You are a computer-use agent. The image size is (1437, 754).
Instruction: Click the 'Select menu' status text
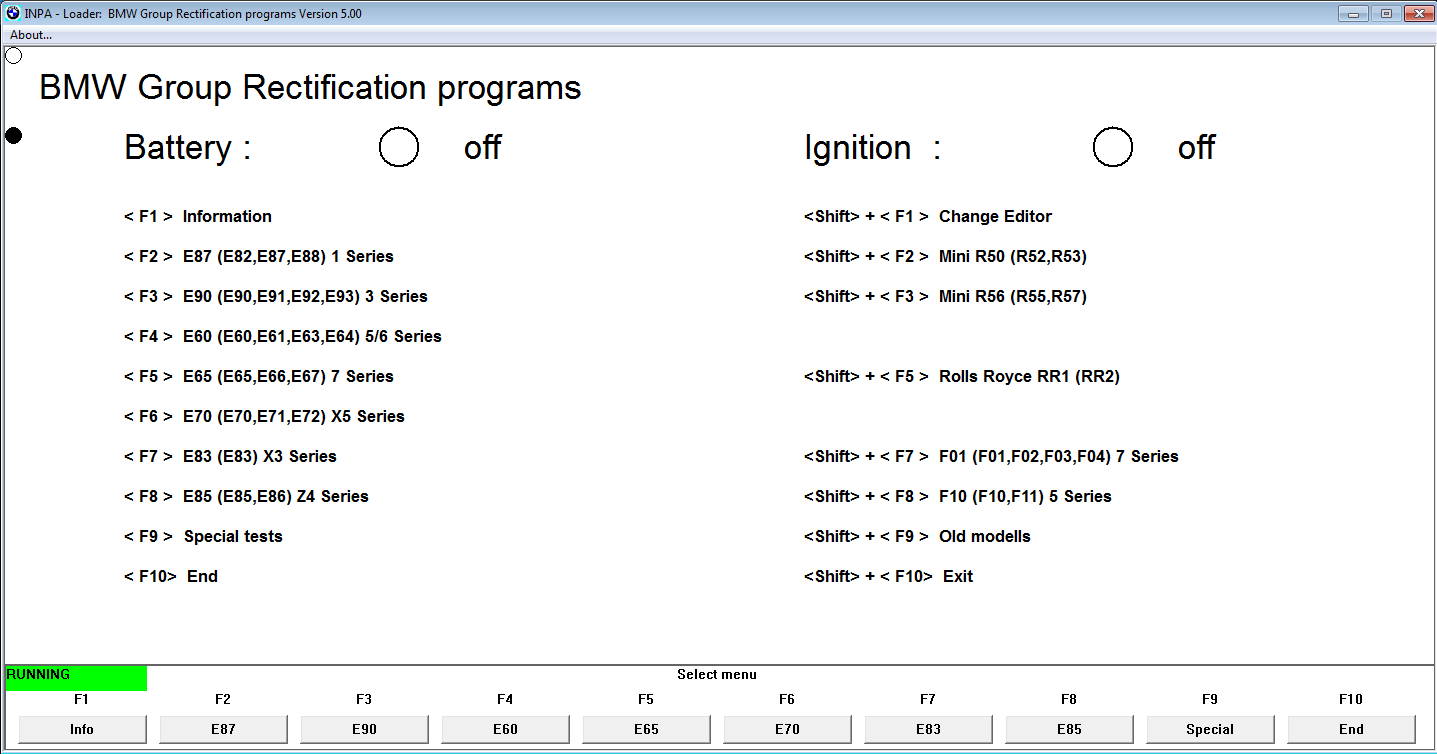[717, 675]
